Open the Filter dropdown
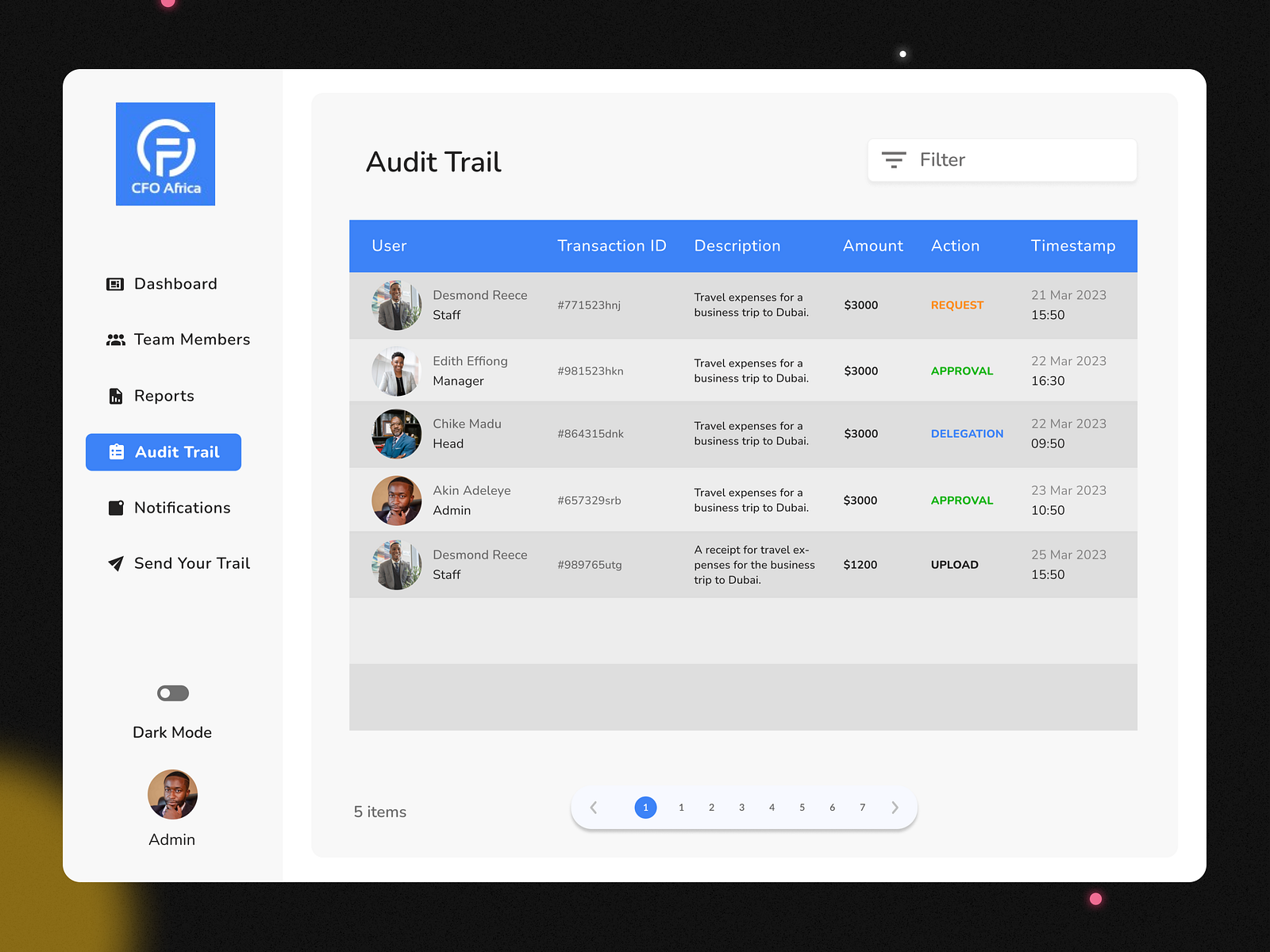This screenshot has width=1270, height=952. point(1002,159)
